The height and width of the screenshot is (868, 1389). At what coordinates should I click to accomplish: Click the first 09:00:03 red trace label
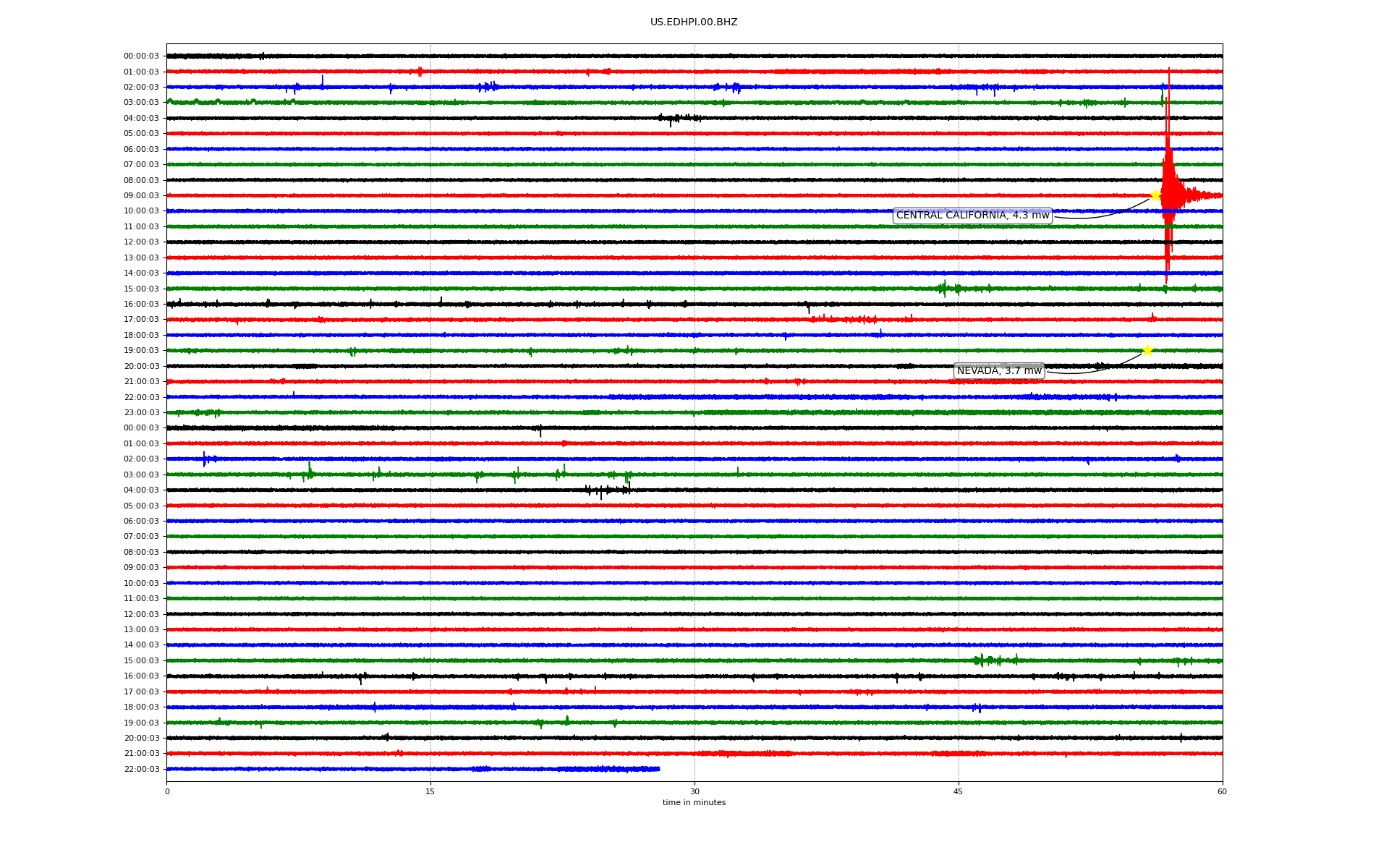pyautogui.click(x=141, y=196)
